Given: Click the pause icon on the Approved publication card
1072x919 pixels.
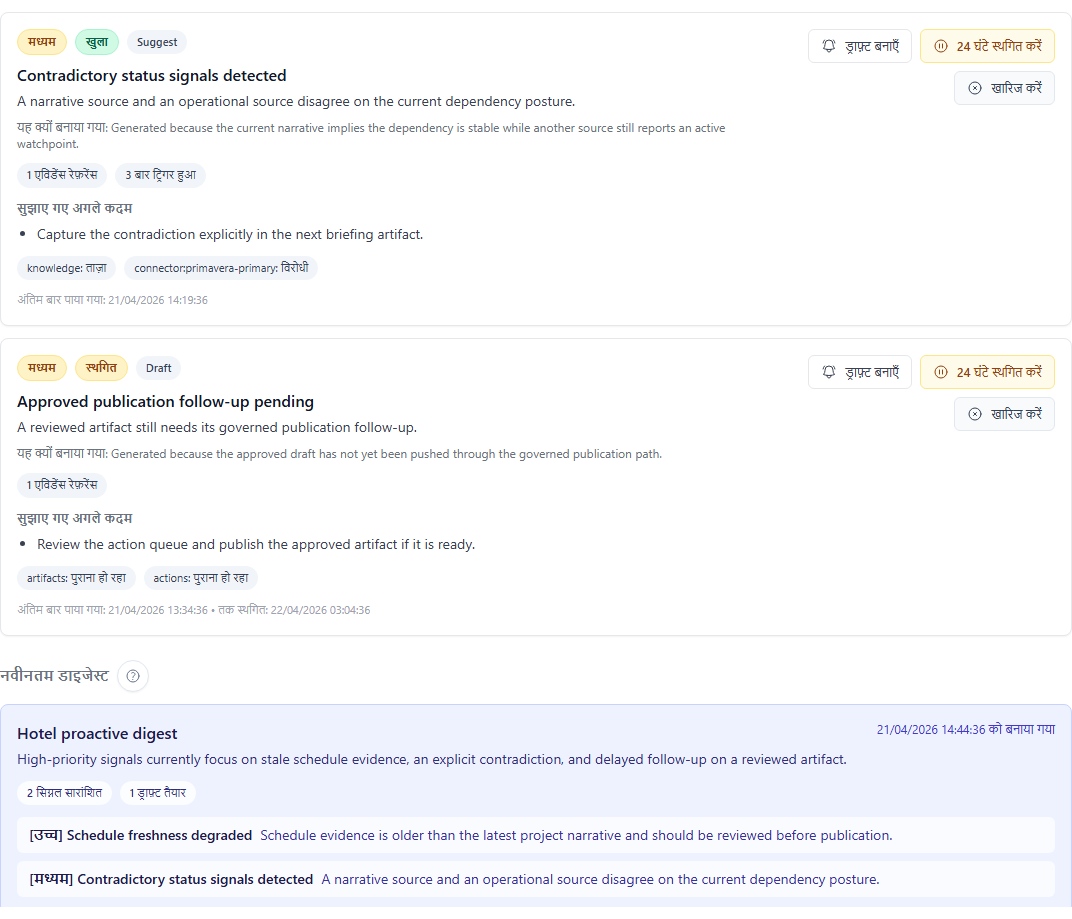Looking at the screenshot, I should pyautogui.click(x=940, y=372).
